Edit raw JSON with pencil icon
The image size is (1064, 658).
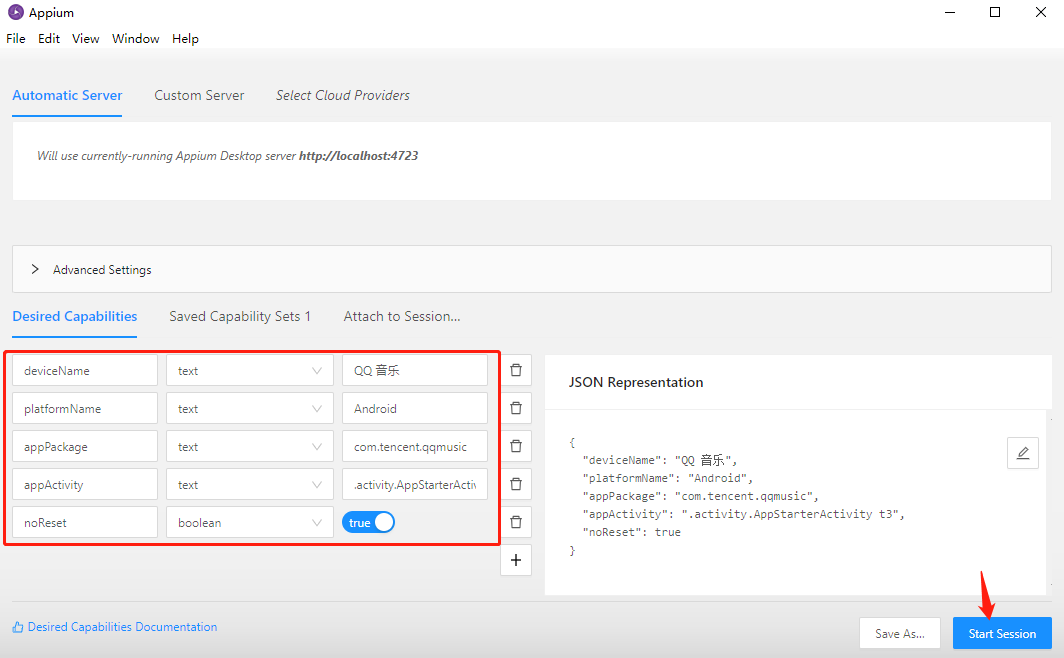(x=1023, y=453)
